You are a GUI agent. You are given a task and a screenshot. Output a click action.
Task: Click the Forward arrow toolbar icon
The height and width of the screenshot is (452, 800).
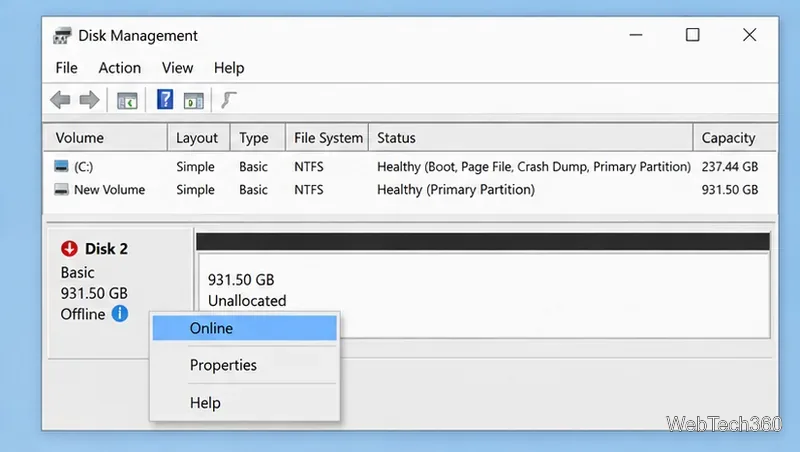tap(90, 99)
